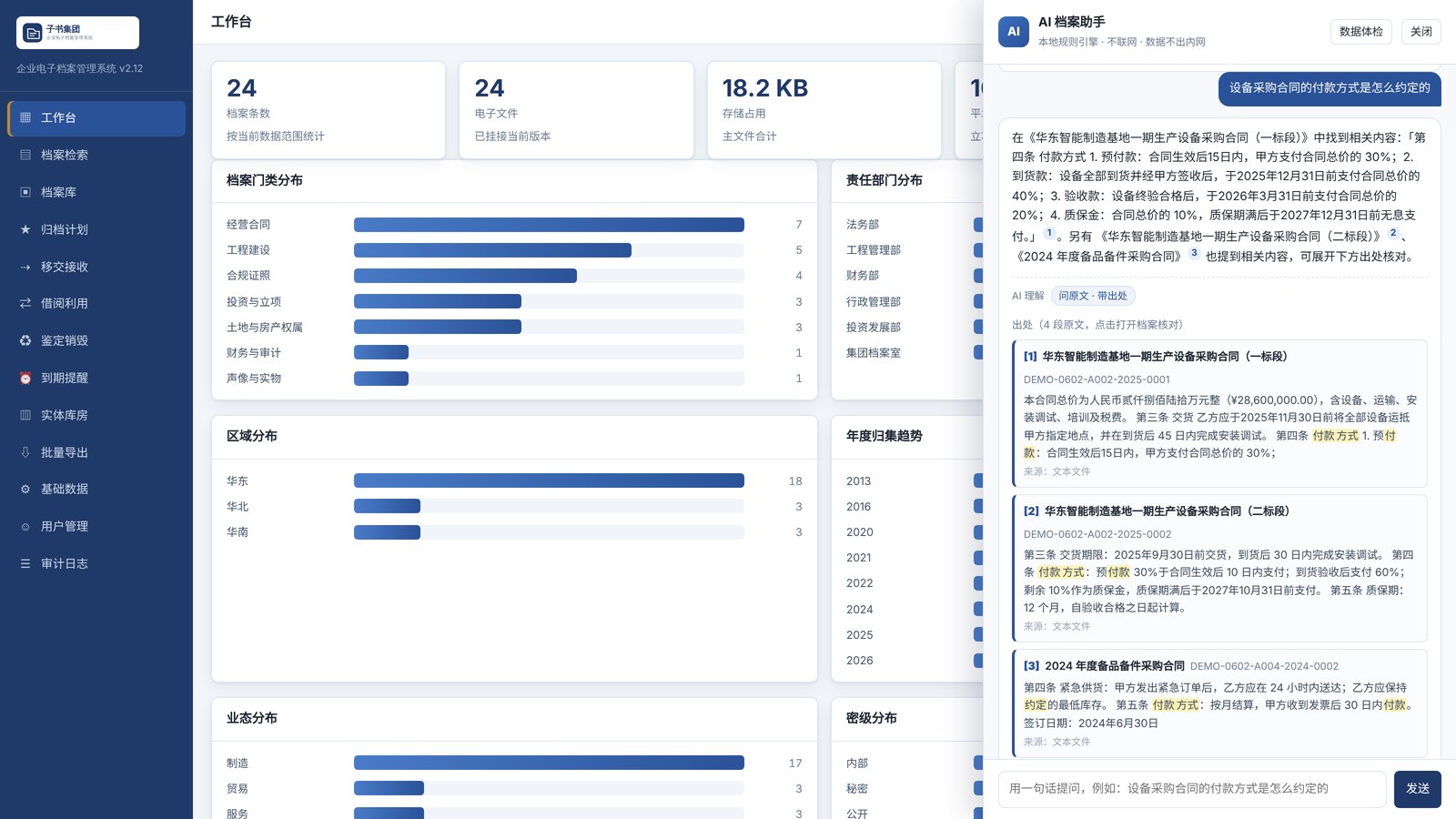The image size is (1456, 819).
Task: Focus the AI question input field
Action: (x=1192, y=789)
